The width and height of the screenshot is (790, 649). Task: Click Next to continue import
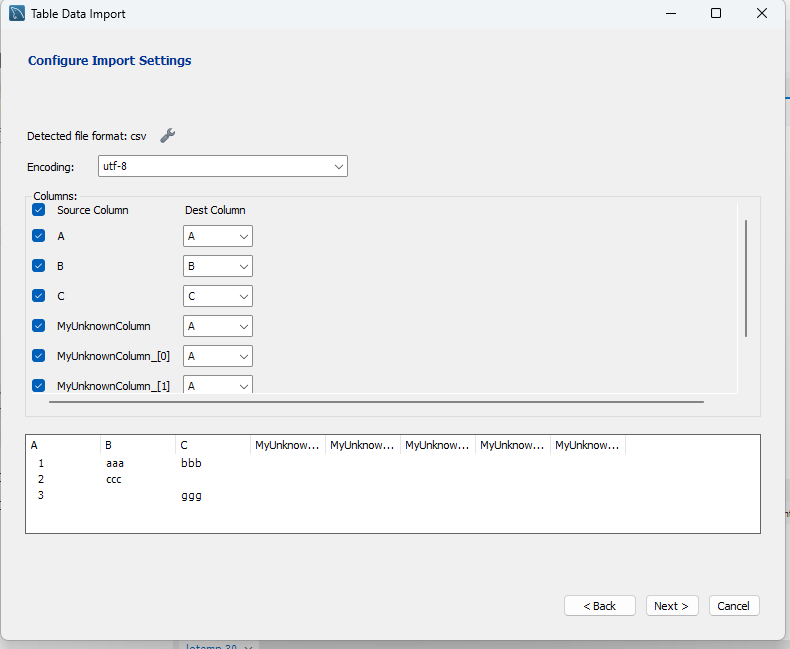coord(672,606)
